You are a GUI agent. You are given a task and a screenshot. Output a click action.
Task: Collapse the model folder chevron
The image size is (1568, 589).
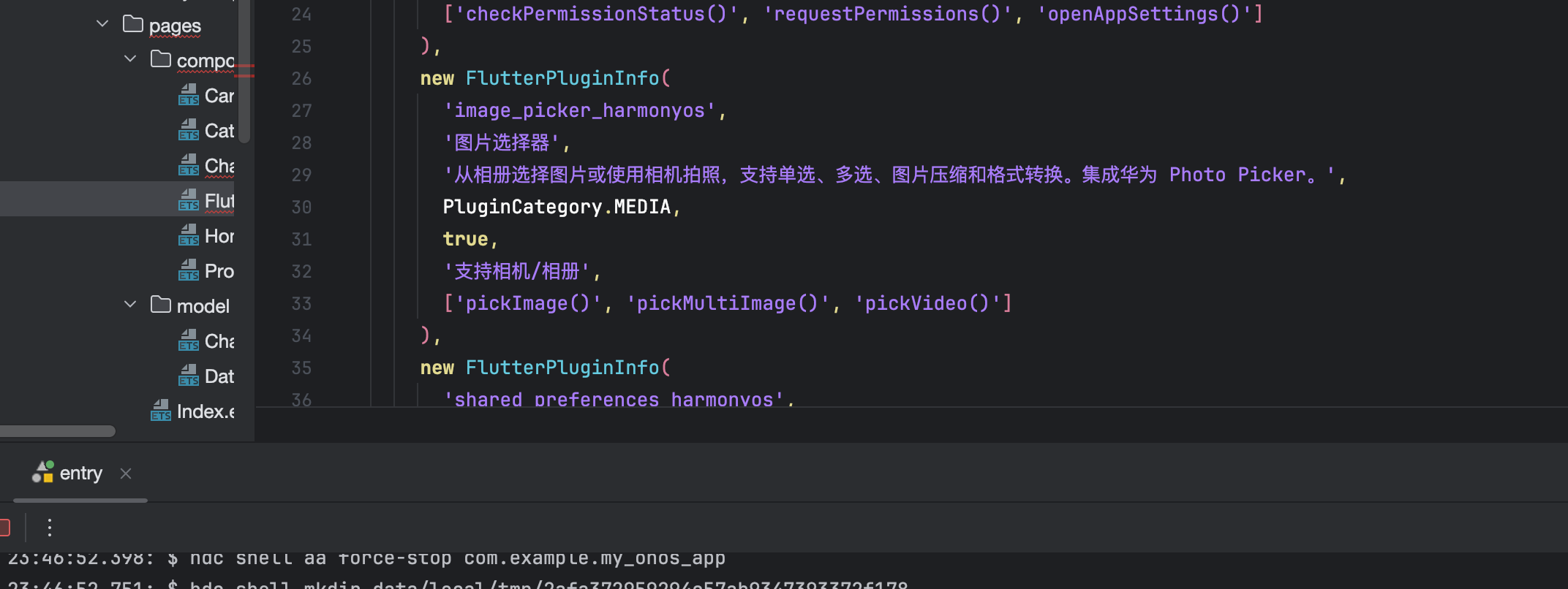(130, 304)
